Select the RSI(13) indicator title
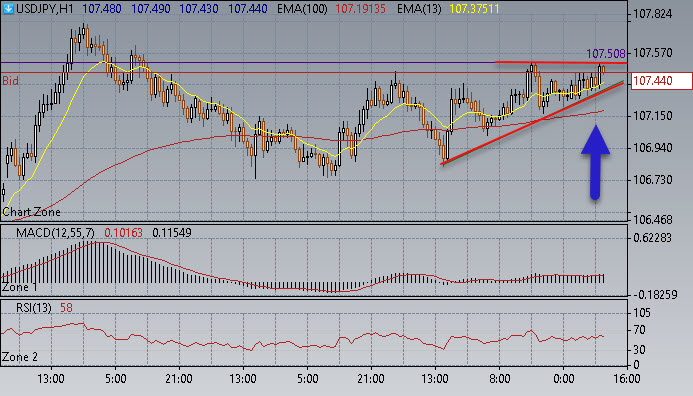This screenshot has height=396, width=693. click(x=34, y=308)
